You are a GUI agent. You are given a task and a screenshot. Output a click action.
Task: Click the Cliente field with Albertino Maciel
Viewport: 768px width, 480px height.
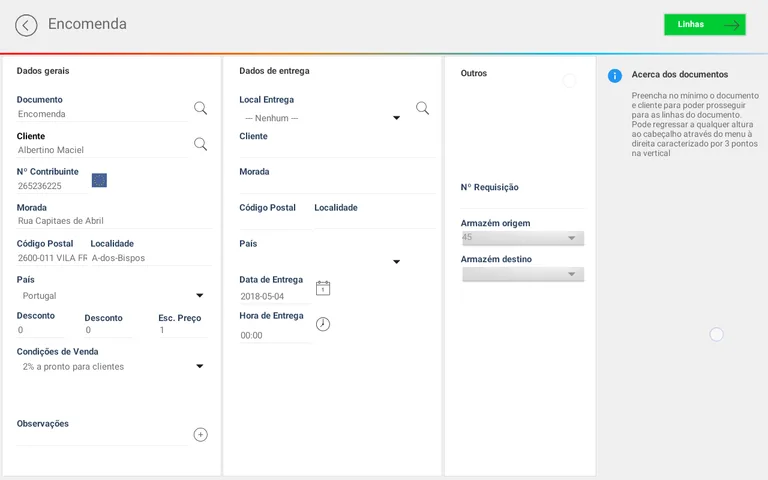point(102,150)
